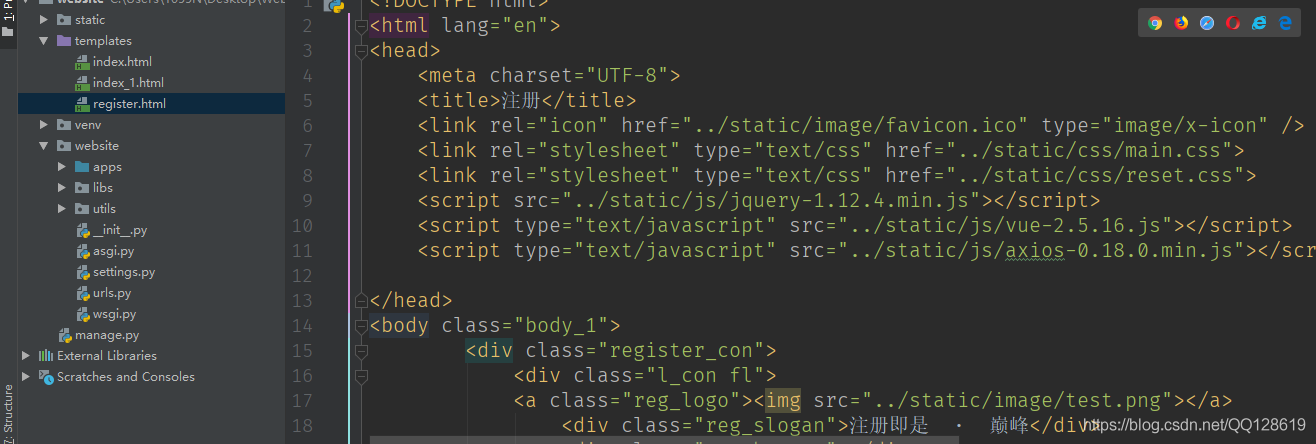Expand the static folder
Screen dimensions: 1316x444
click(44, 20)
